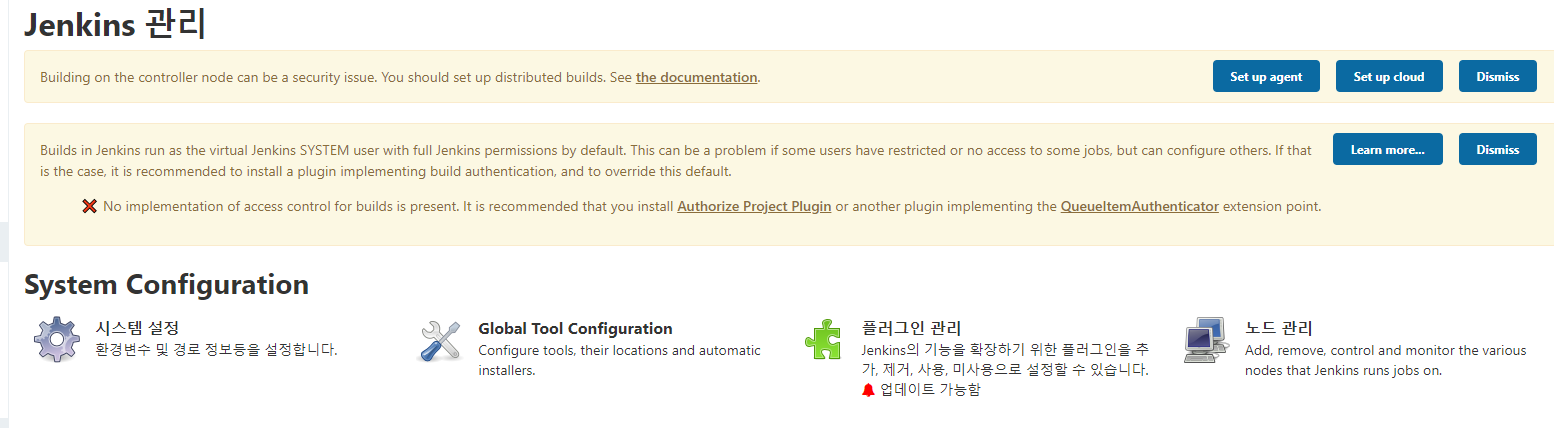Dismiss the controller node security warning
1554x428 pixels.
click(1497, 76)
